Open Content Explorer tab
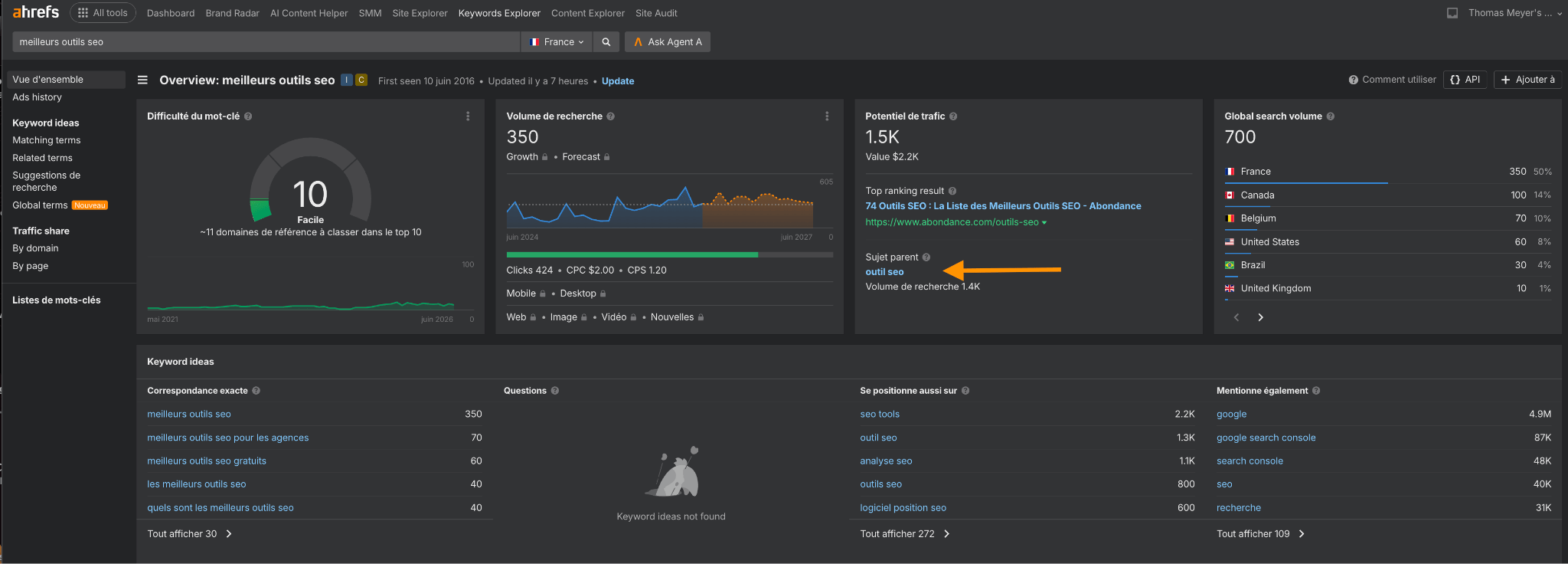This screenshot has width=1568, height=564. coord(588,13)
